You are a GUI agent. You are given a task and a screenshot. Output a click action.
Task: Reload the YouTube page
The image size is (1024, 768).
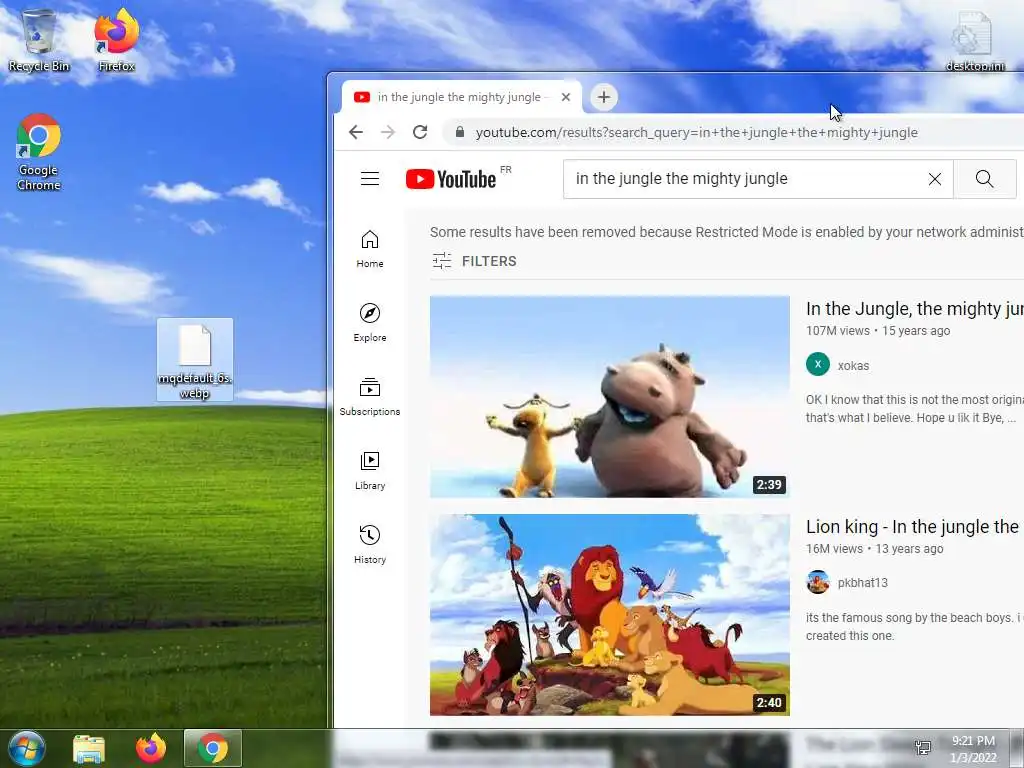[420, 133]
